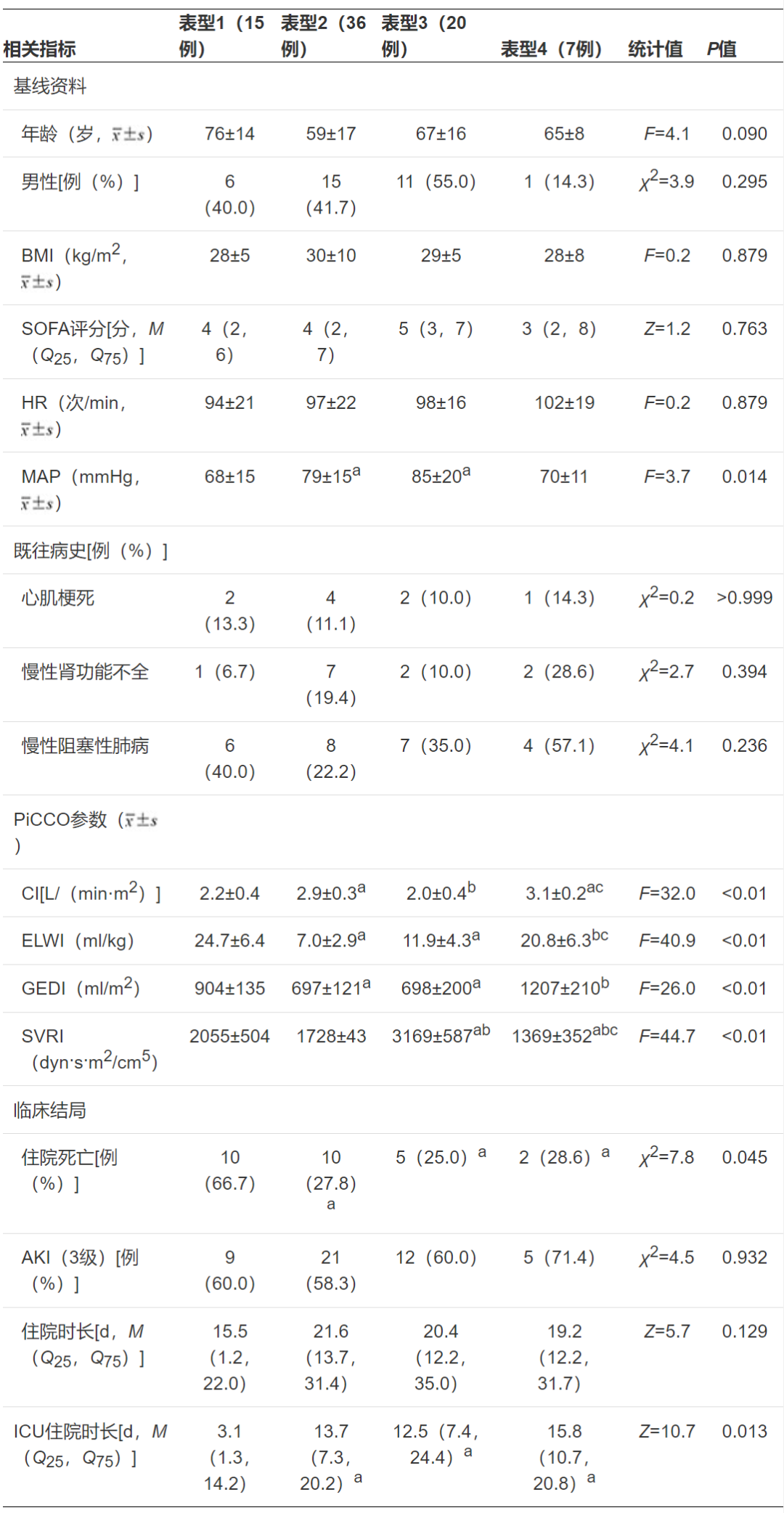Select the 表型4（7例） column header
Image resolution: width=784 pixels, height=1513 pixels.
(x=552, y=49)
